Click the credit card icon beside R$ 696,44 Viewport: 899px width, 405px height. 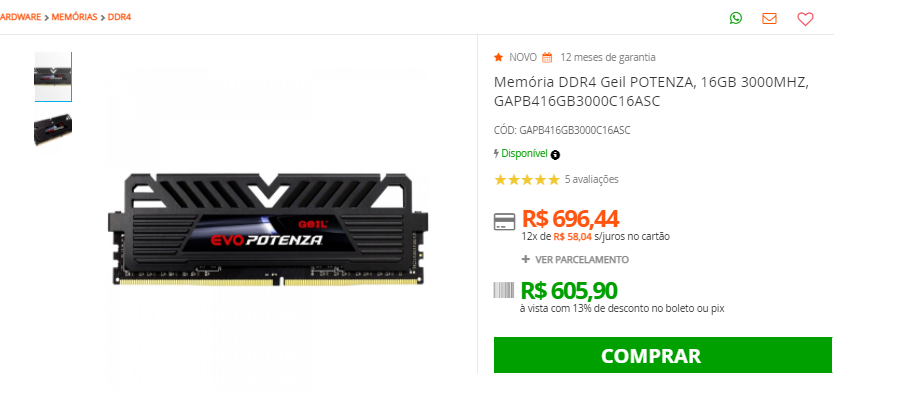click(504, 221)
